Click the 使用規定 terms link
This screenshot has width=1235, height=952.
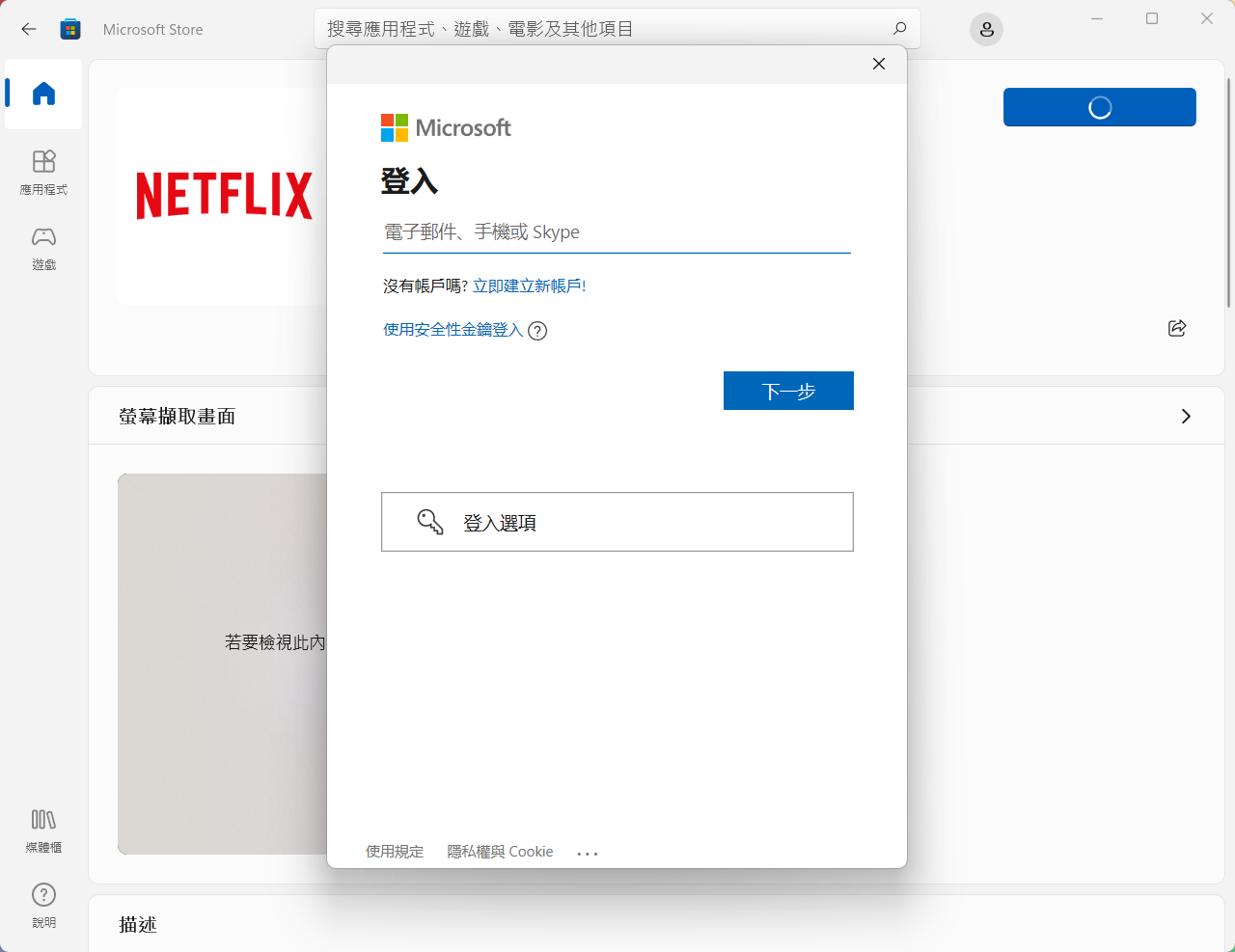[x=395, y=852]
